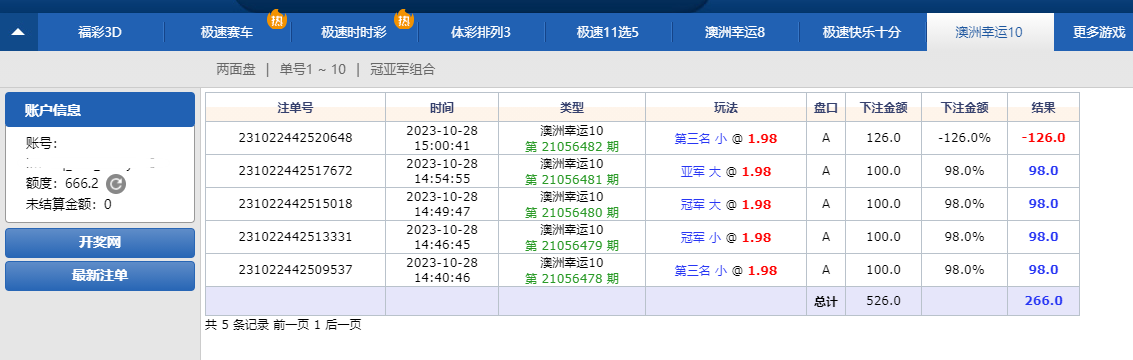1133x360 pixels.
Task: Click page number 1 in pagination
Action: tap(316, 325)
